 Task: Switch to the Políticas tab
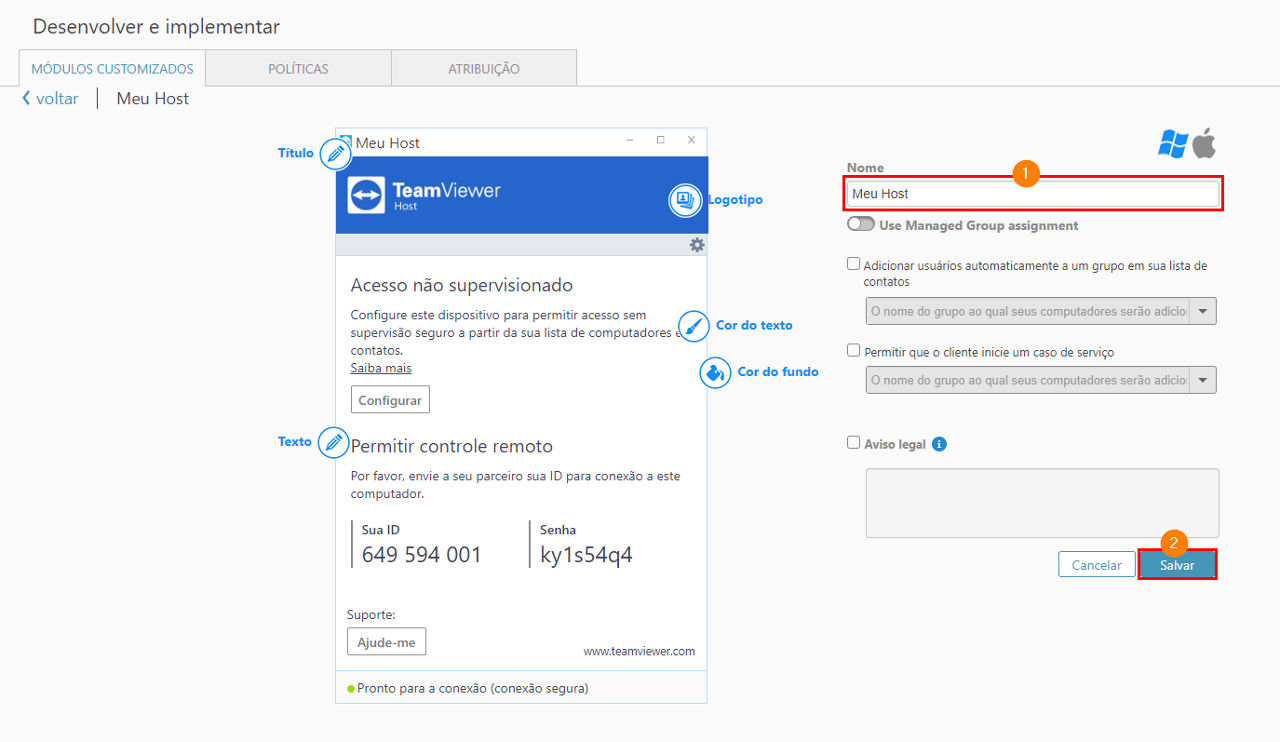298,69
